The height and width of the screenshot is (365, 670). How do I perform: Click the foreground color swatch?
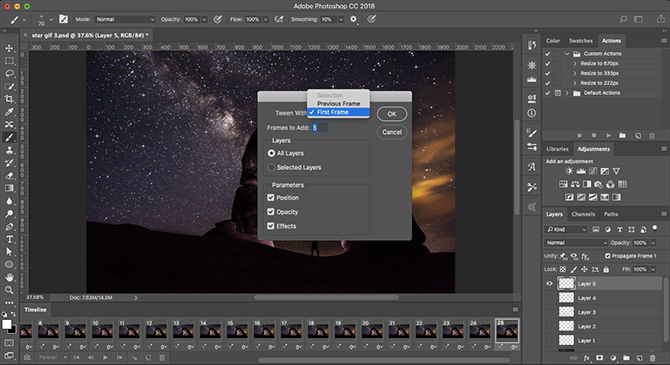[6, 324]
